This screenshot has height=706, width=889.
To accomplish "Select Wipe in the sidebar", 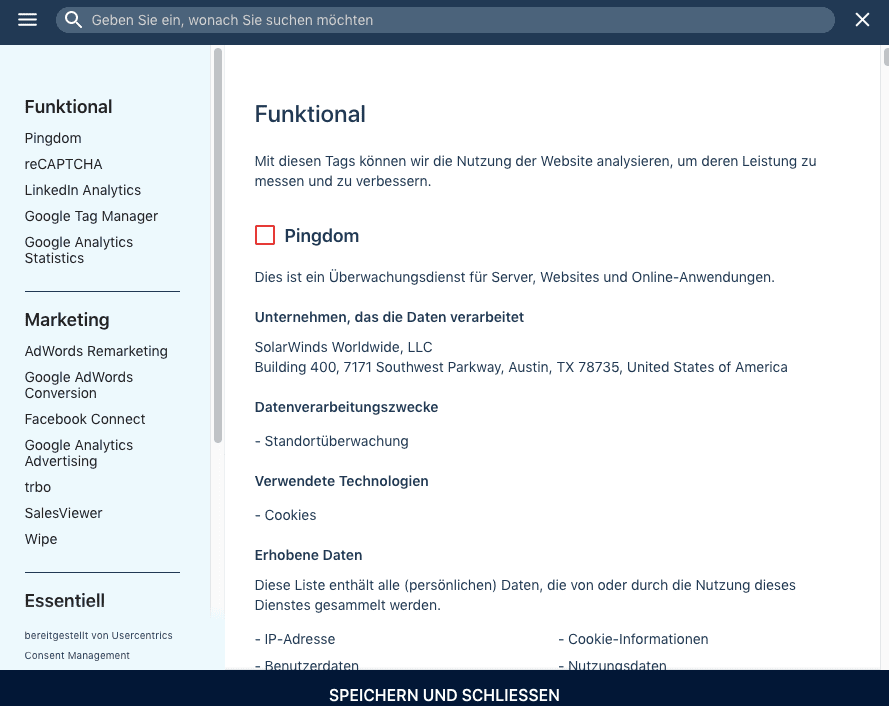I will [x=41, y=539].
